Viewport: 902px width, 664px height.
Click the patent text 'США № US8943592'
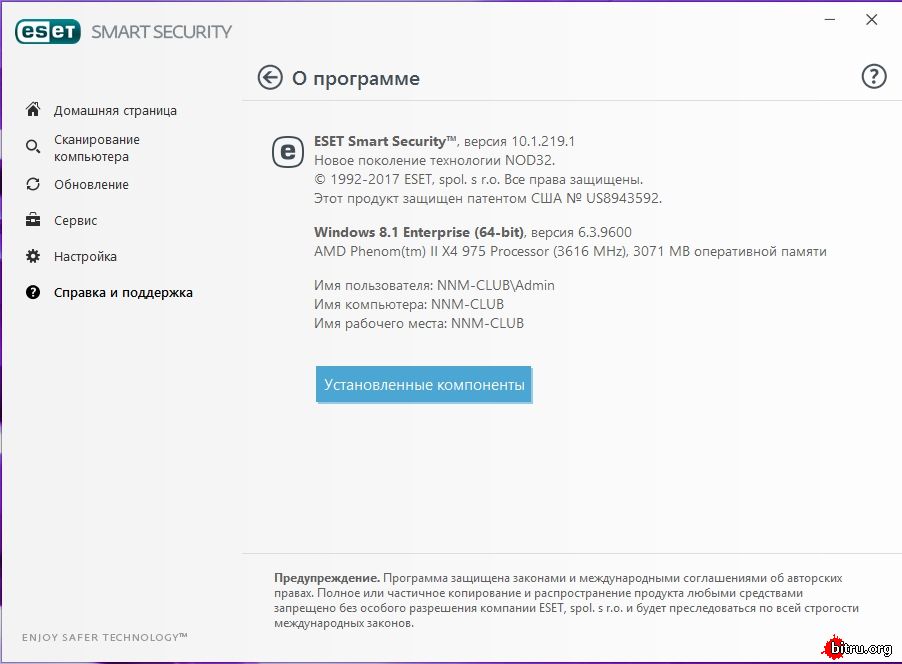point(595,199)
